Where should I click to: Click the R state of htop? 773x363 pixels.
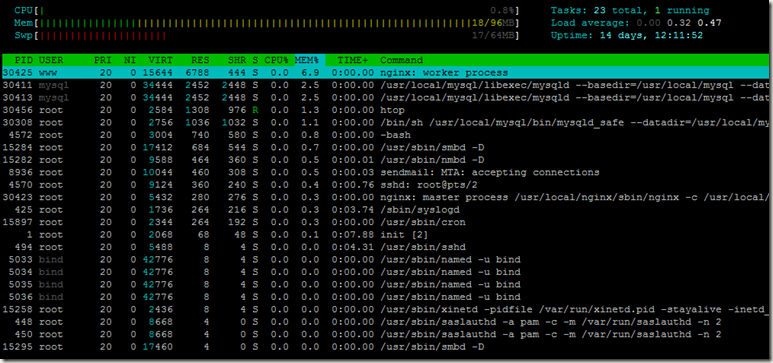coord(255,110)
